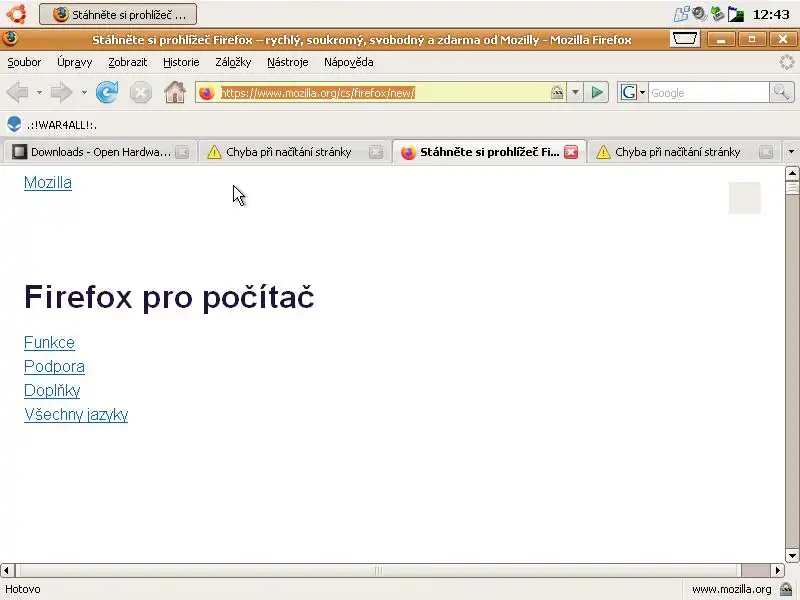Click the horizontal scrollbar thumb

(378, 570)
